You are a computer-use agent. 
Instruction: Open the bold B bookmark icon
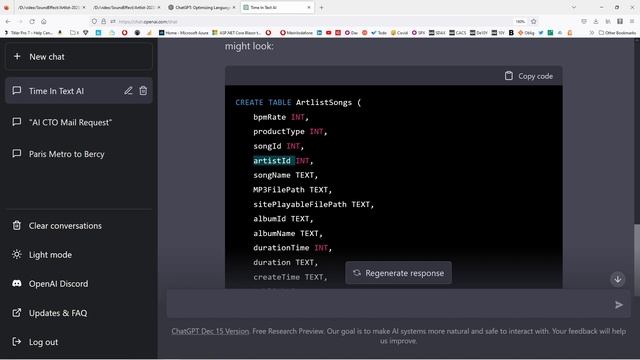pos(511,33)
